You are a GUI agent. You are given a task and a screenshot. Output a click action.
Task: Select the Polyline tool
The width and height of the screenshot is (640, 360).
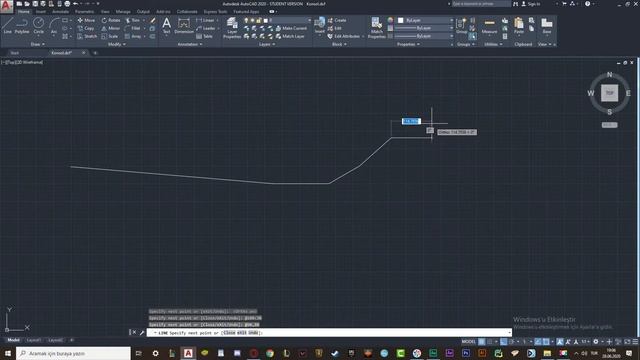click(22, 26)
